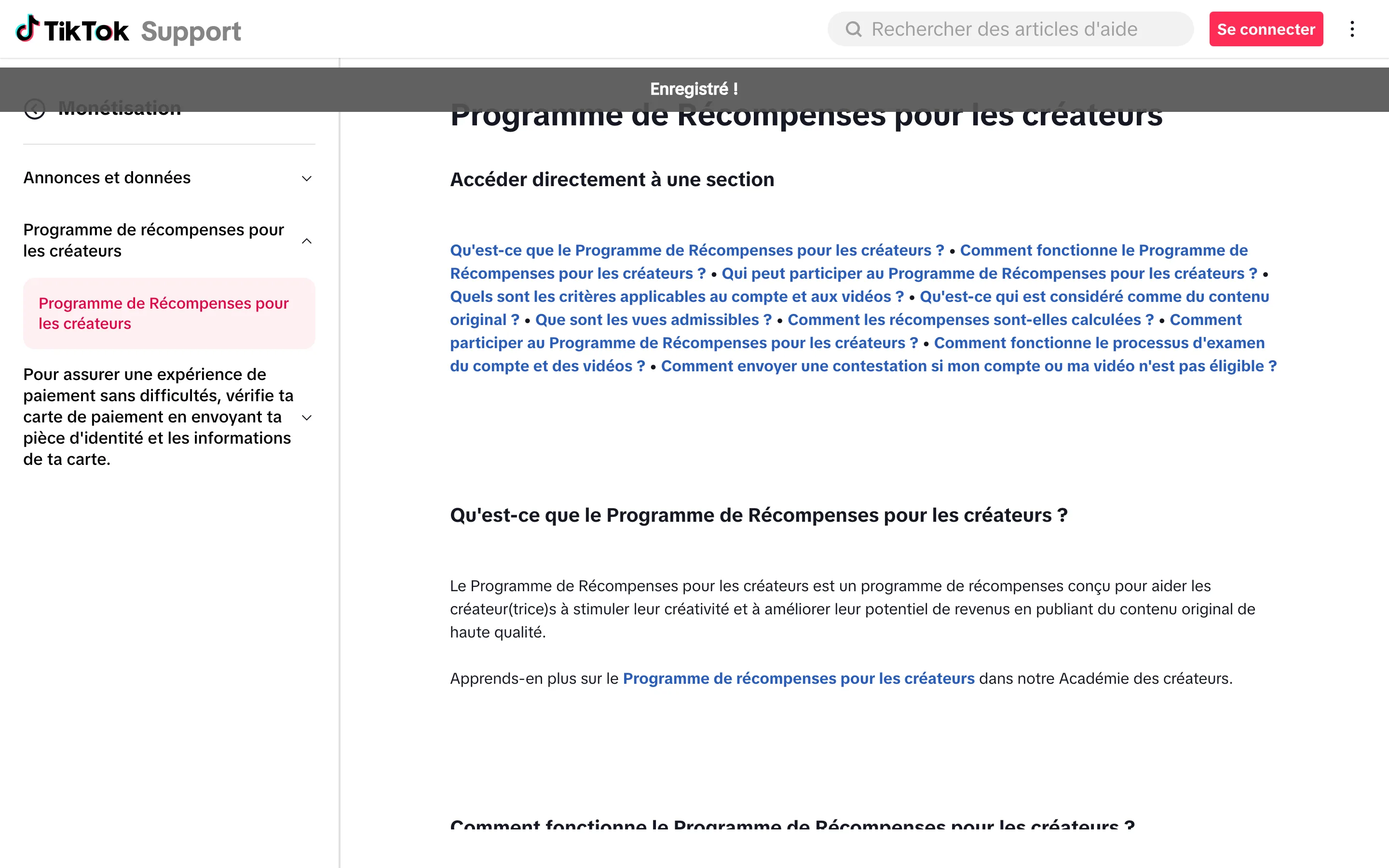Expand the Annonces et données chevron
The width and height of the screenshot is (1389, 868).
click(x=307, y=178)
